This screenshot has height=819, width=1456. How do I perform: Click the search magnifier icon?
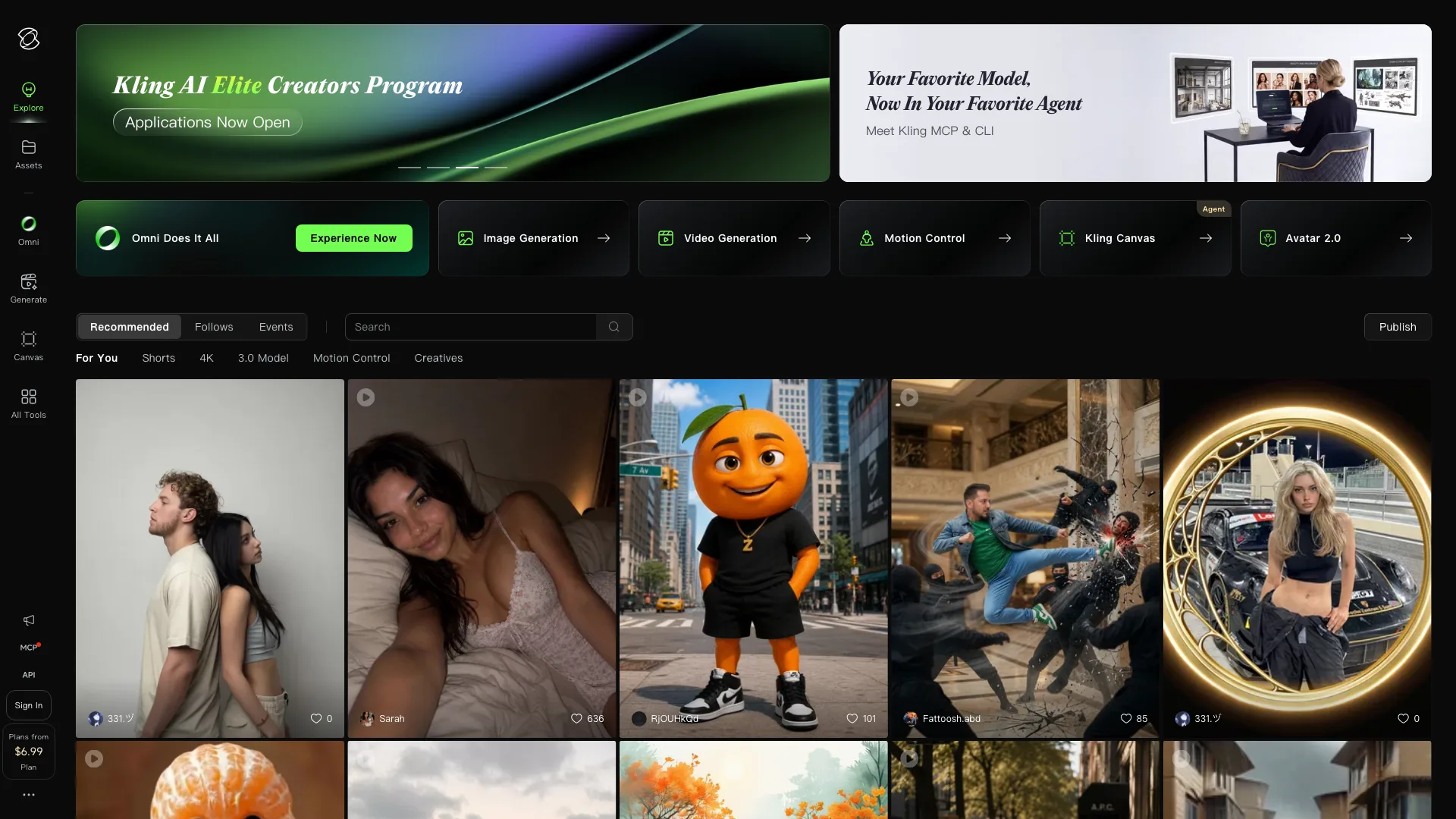click(x=614, y=327)
